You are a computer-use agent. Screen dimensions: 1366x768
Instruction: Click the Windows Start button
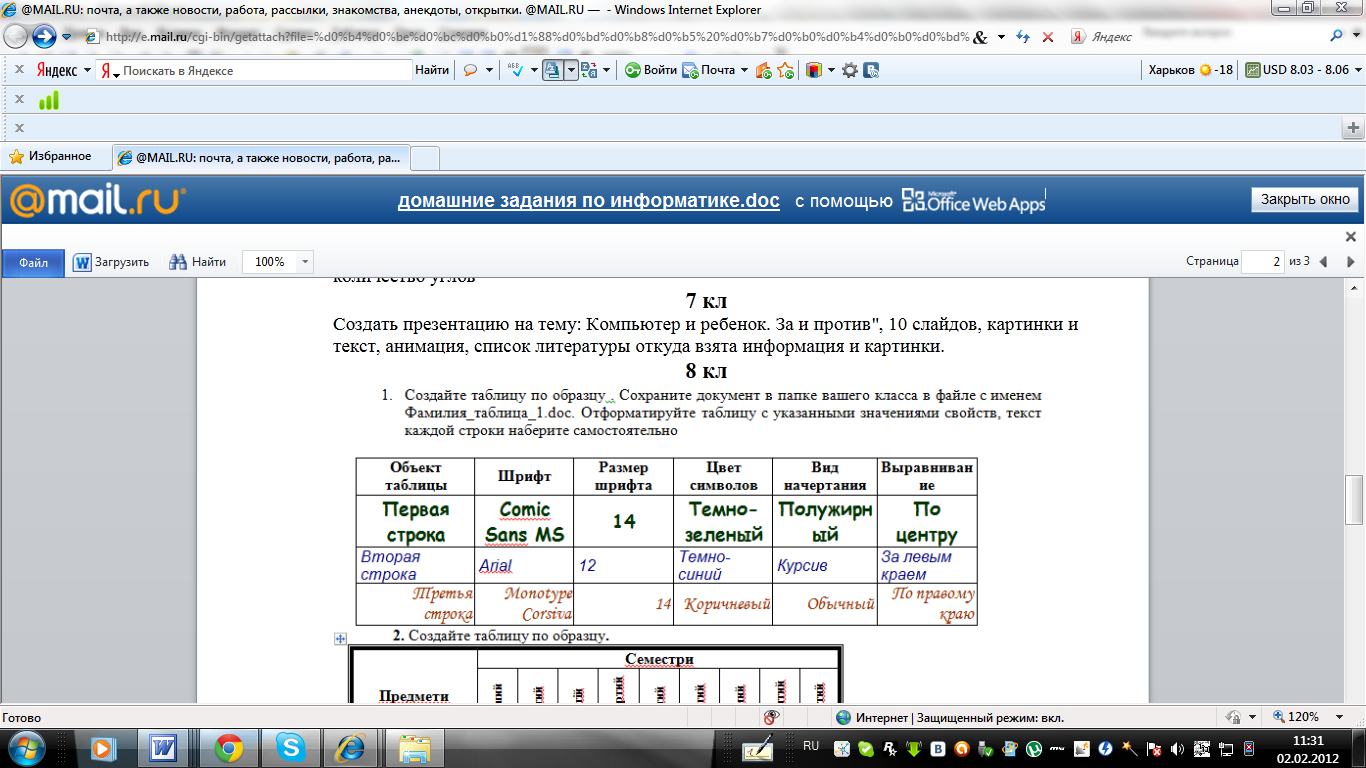29,747
